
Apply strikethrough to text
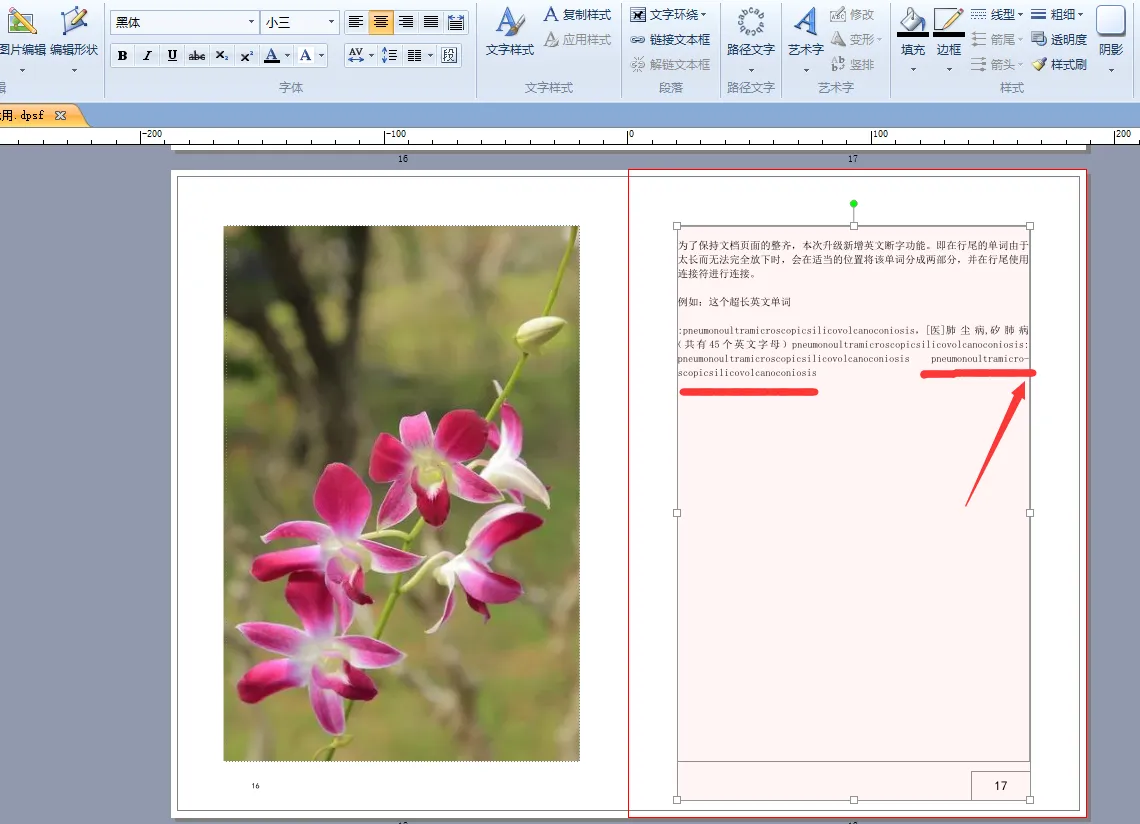(x=197, y=56)
